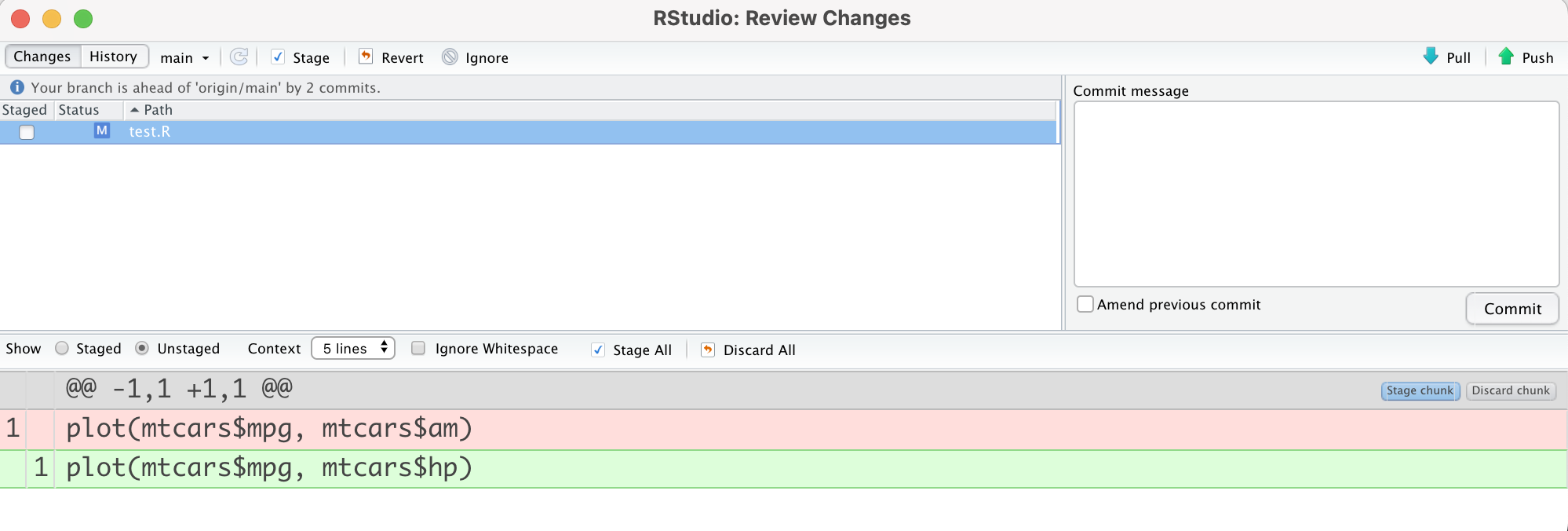Click the refresh icon next to main

(239, 57)
